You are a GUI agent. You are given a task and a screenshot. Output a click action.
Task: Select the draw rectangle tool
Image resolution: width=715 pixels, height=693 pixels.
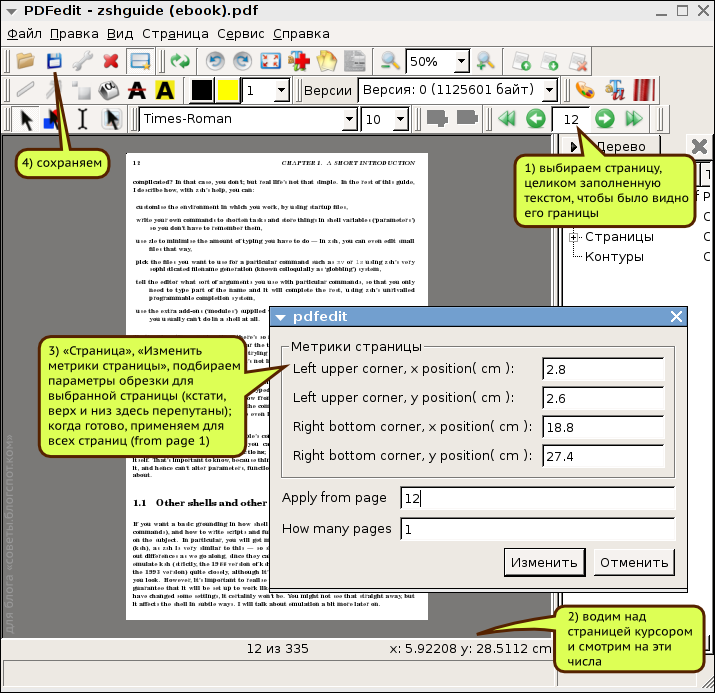[82, 90]
